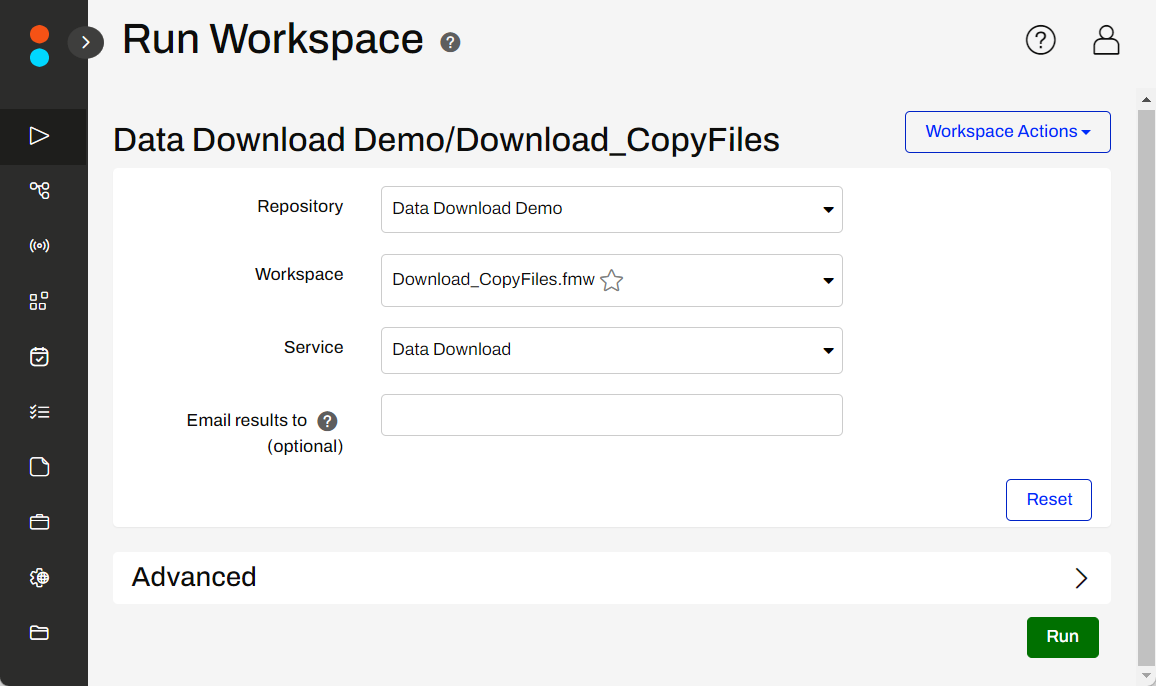Image resolution: width=1156 pixels, height=686 pixels.
Task: Click the green Run button
Action: click(x=1062, y=637)
